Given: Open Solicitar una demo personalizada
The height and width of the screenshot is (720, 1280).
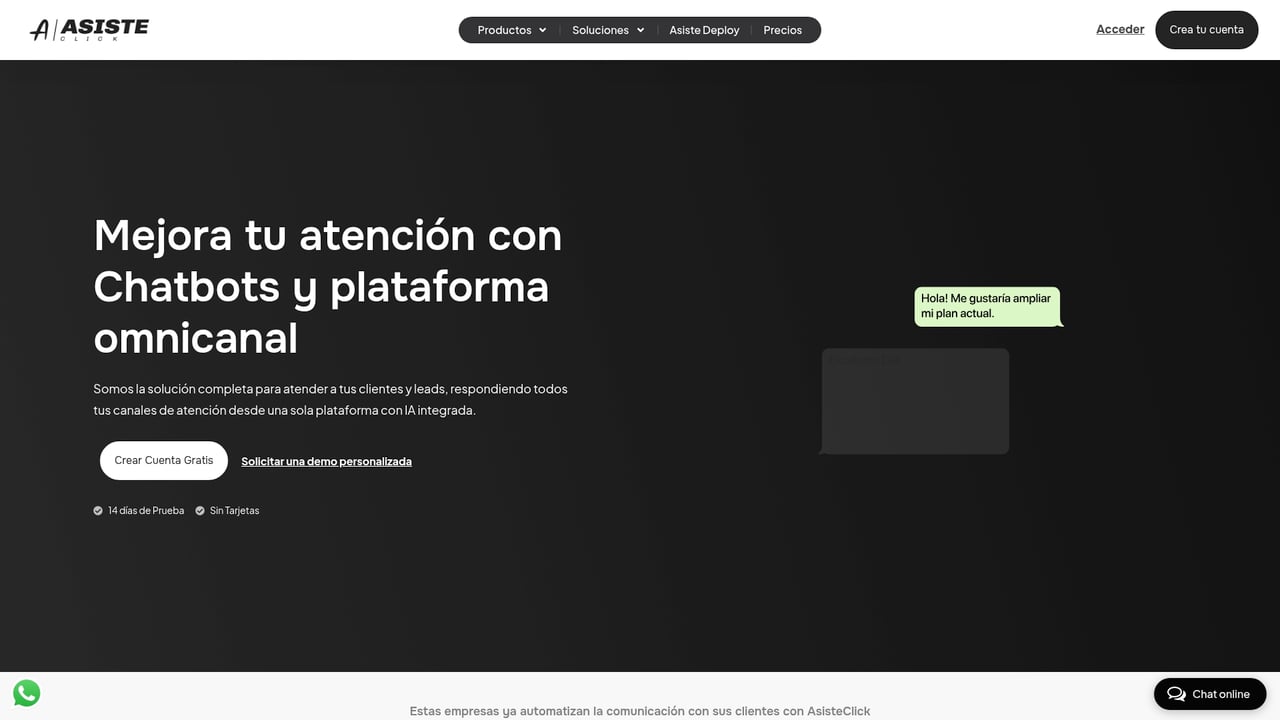Looking at the screenshot, I should pos(326,461).
